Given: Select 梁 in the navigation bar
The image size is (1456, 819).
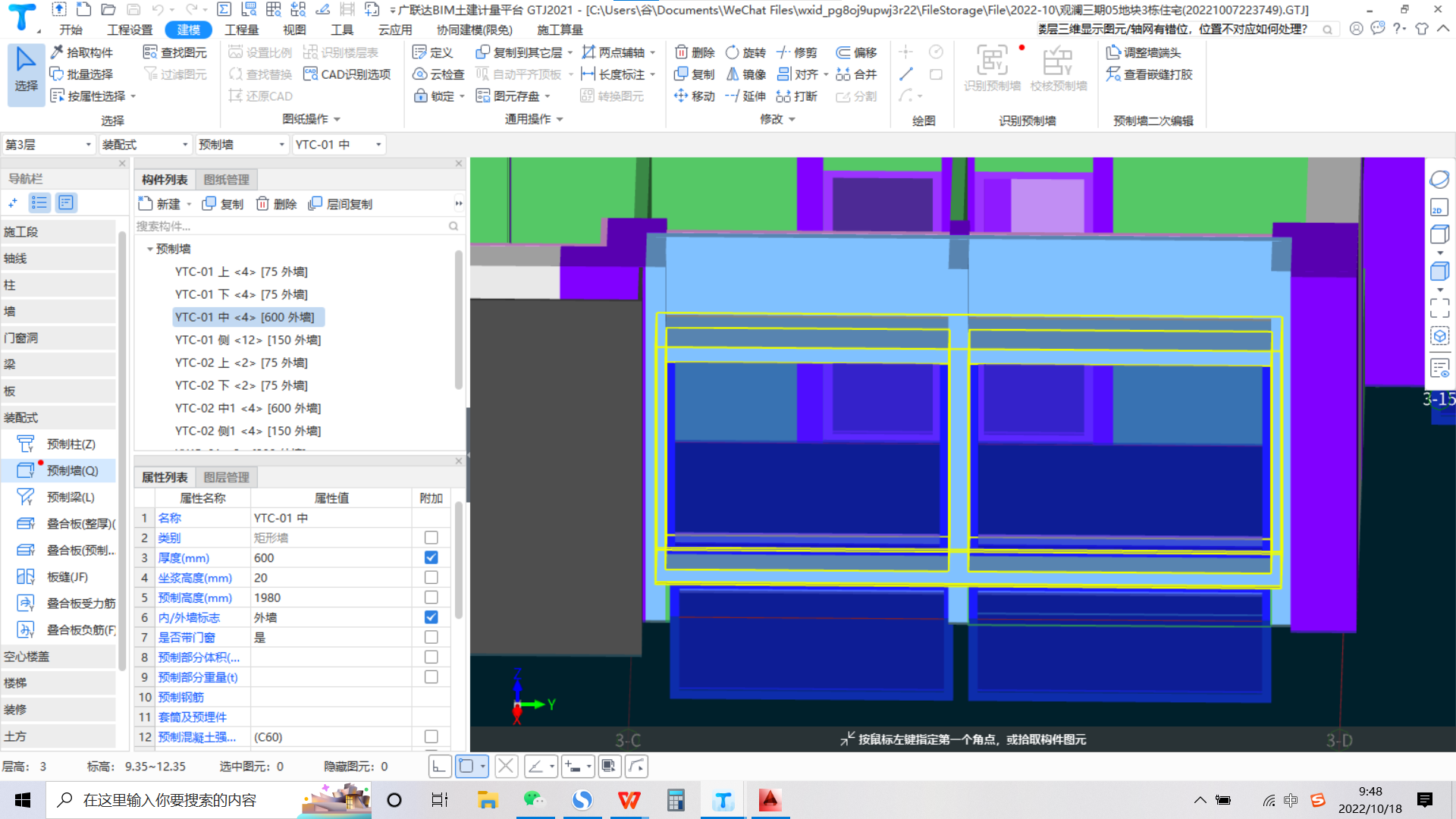Looking at the screenshot, I should coord(59,365).
